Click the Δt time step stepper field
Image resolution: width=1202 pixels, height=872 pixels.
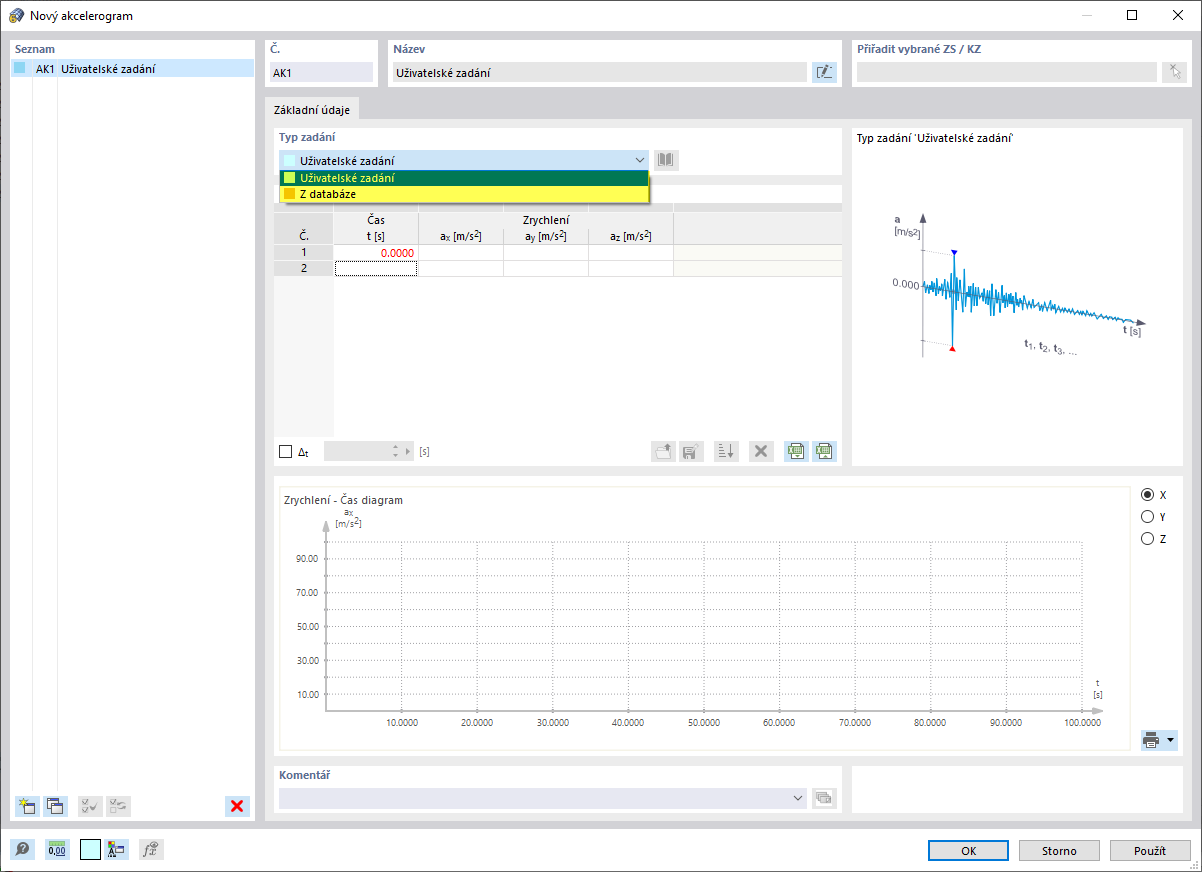tap(369, 452)
